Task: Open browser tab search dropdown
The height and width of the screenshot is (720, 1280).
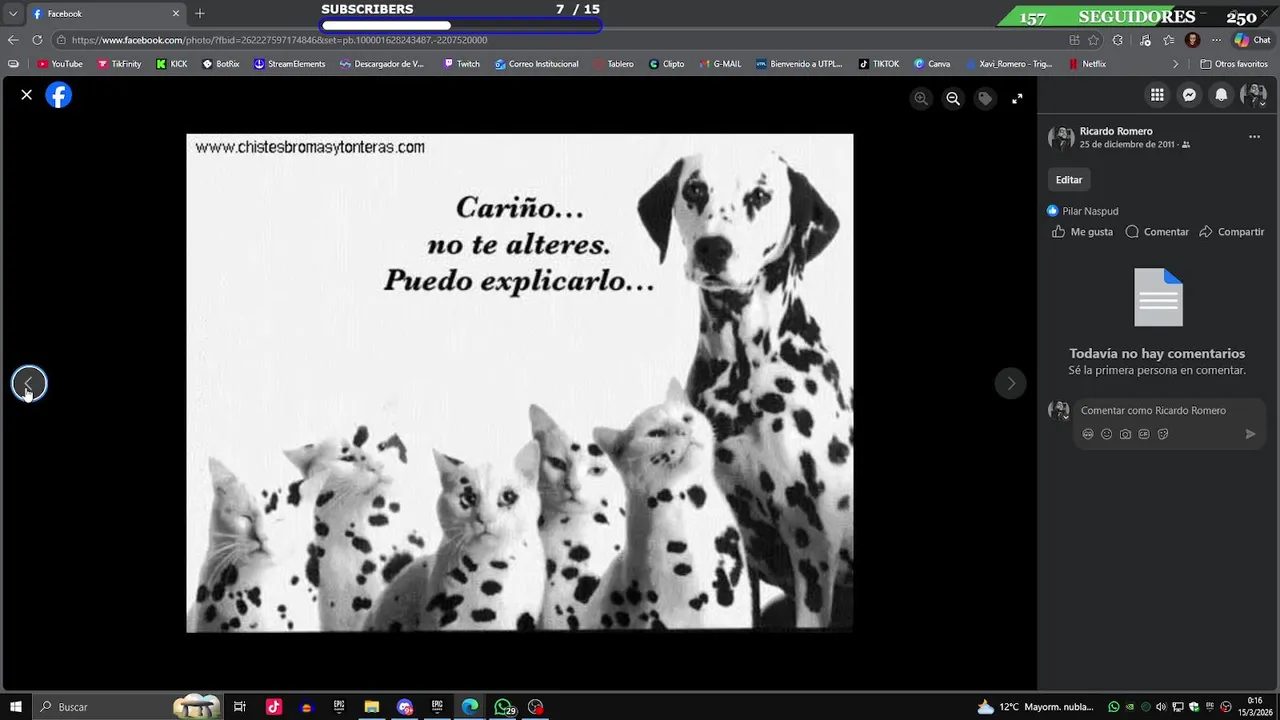Action: click(13, 14)
